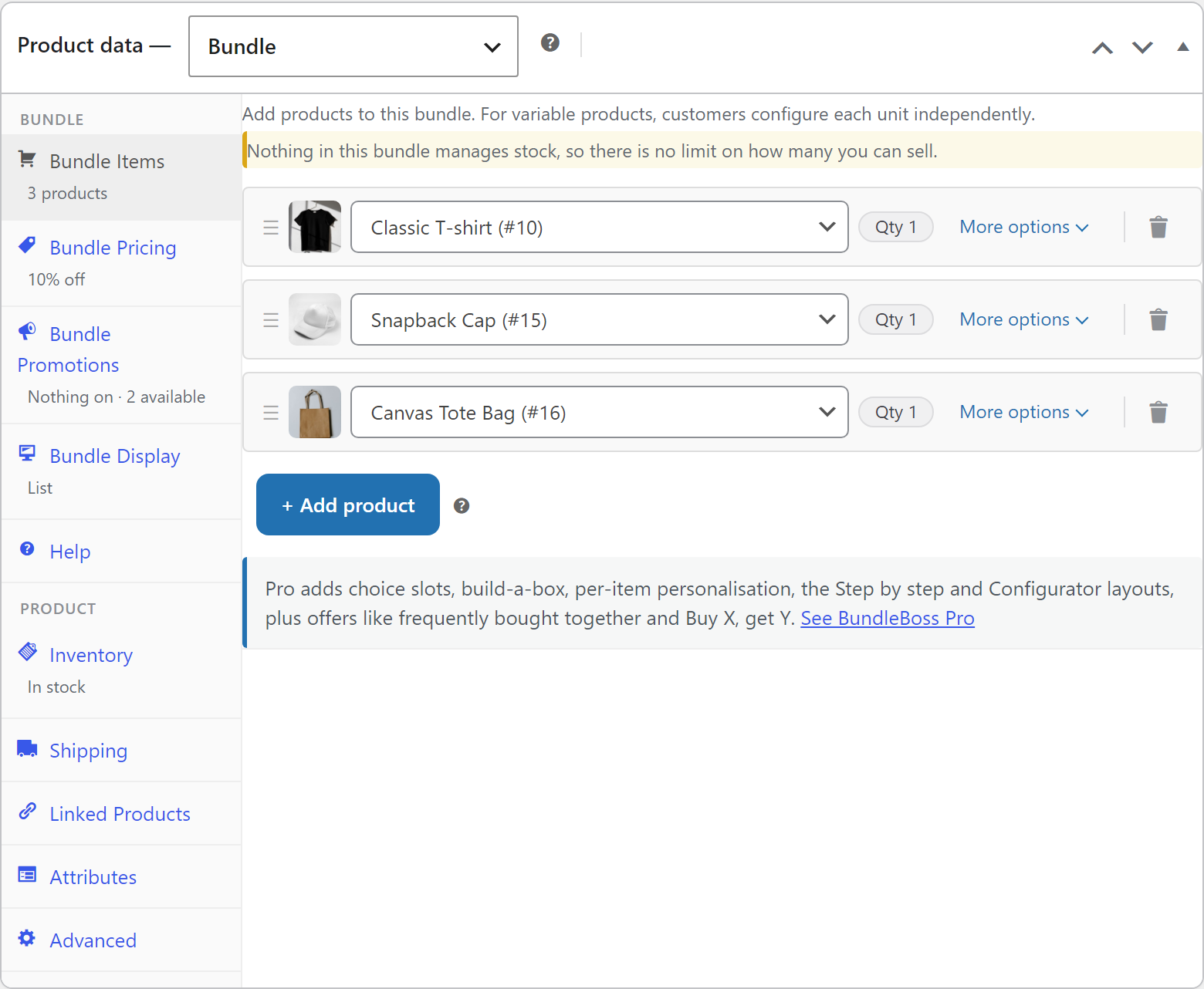
Task: Open the Help tab
Action: pyautogui.click(x=121, y=552)
